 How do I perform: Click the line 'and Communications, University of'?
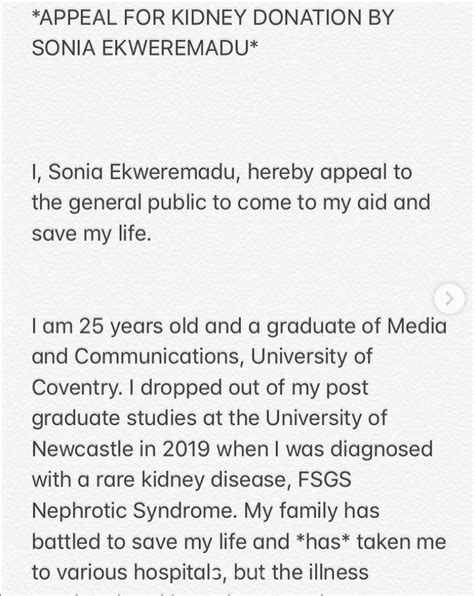tap(202, 357)
